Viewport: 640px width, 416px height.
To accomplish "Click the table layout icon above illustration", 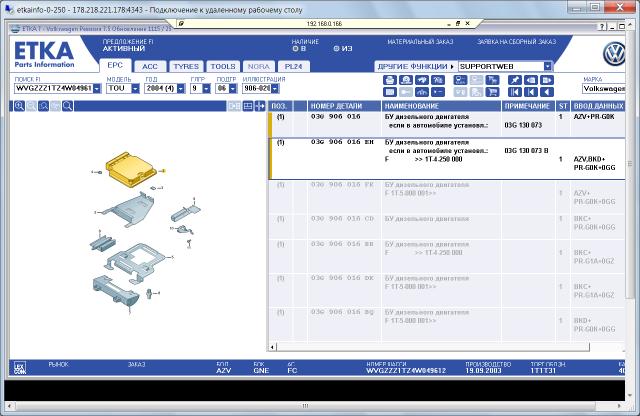I will click(x=248, y=106).
